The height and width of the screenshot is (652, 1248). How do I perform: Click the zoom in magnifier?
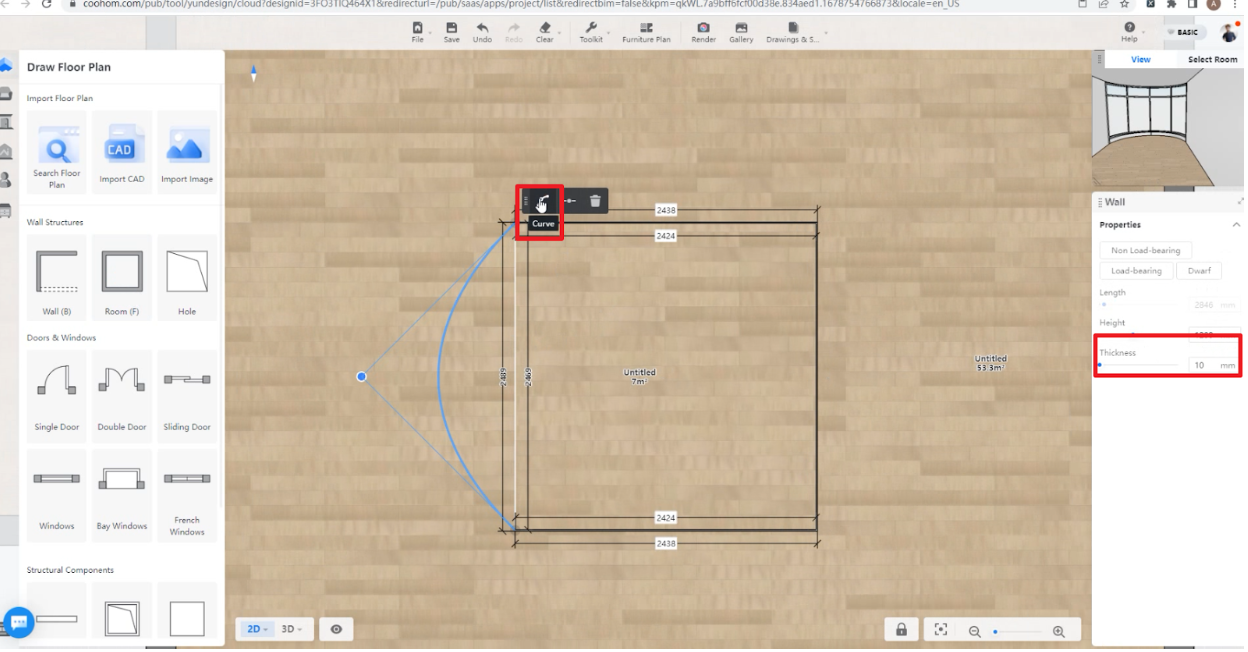[1059, 632]
